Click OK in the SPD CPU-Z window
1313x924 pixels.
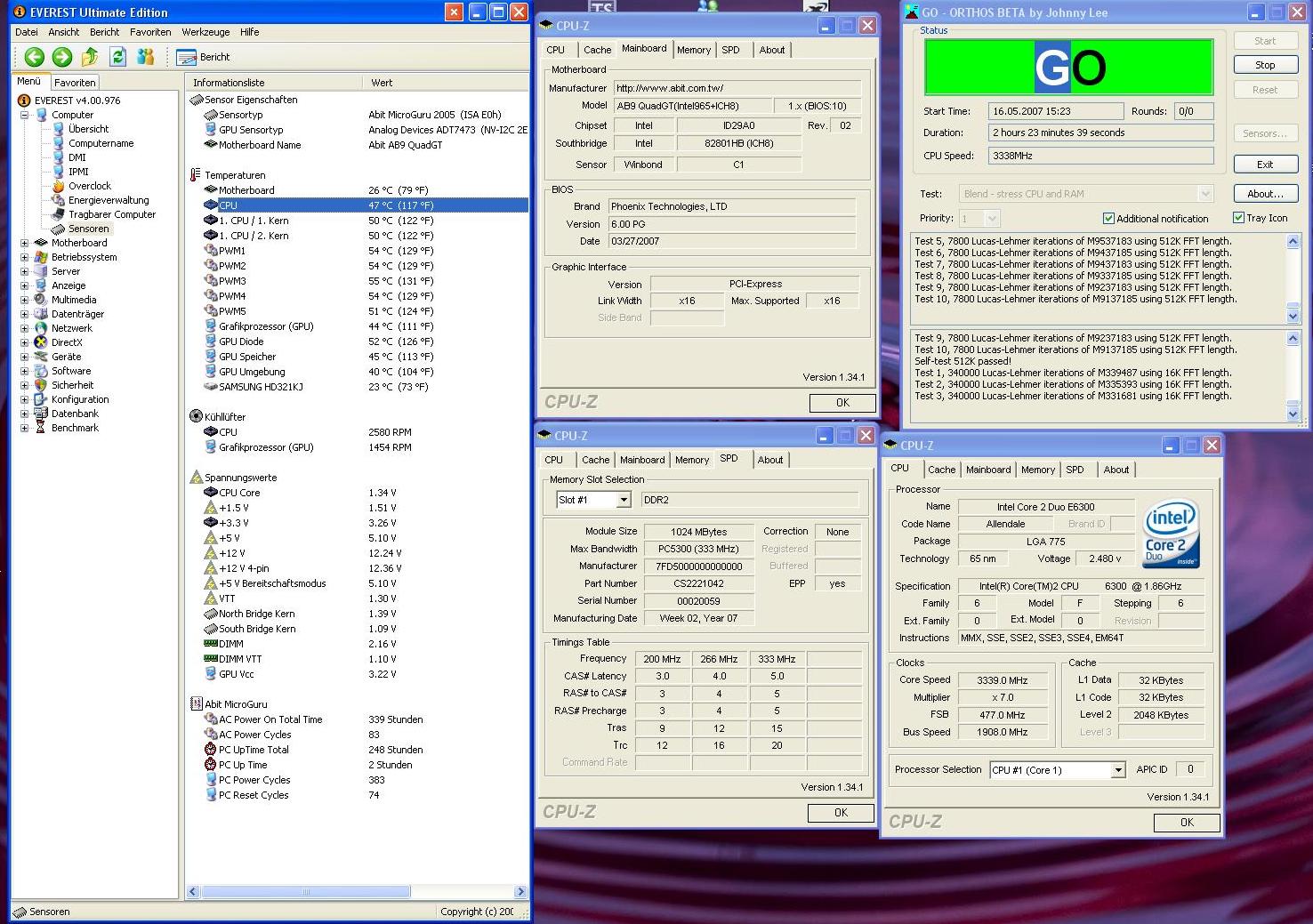[841, 813]
